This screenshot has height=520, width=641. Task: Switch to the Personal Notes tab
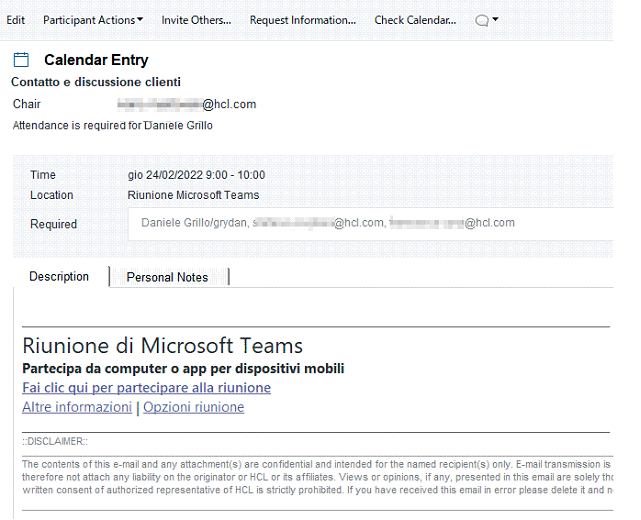[x=168, y=278]
